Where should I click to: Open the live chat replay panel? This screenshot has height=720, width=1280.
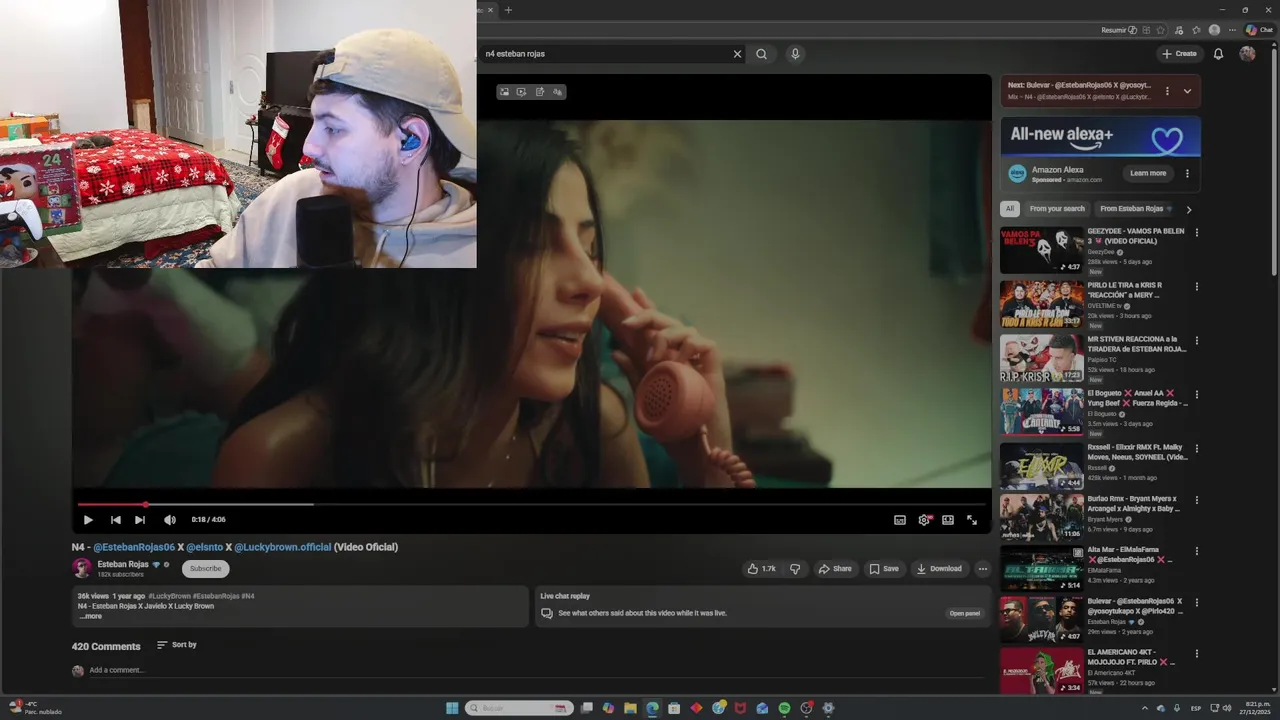pyautogui.click(x=965, y=613)
